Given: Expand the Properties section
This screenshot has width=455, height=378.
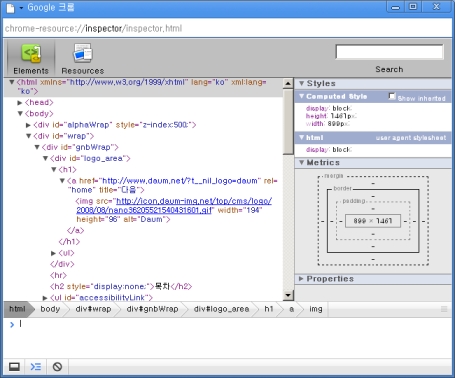Looking at the screenshot, I should tap(301, 279).
